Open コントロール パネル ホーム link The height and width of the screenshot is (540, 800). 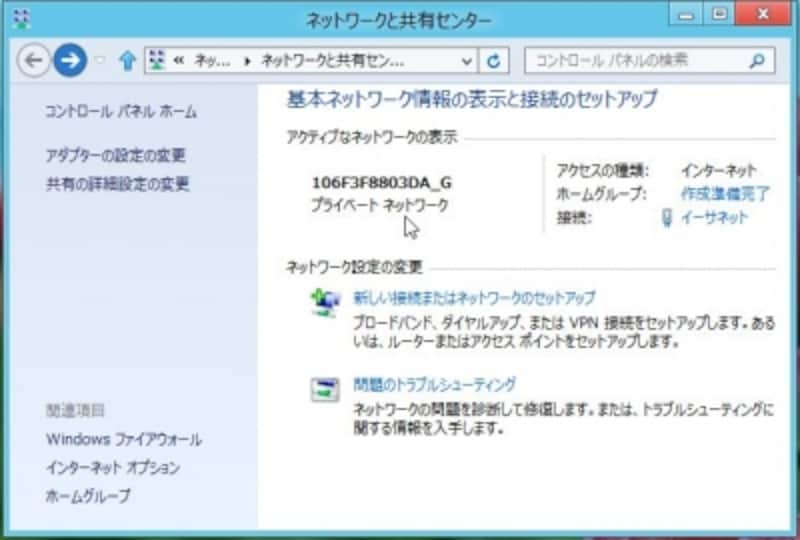(x=121, y=111)
